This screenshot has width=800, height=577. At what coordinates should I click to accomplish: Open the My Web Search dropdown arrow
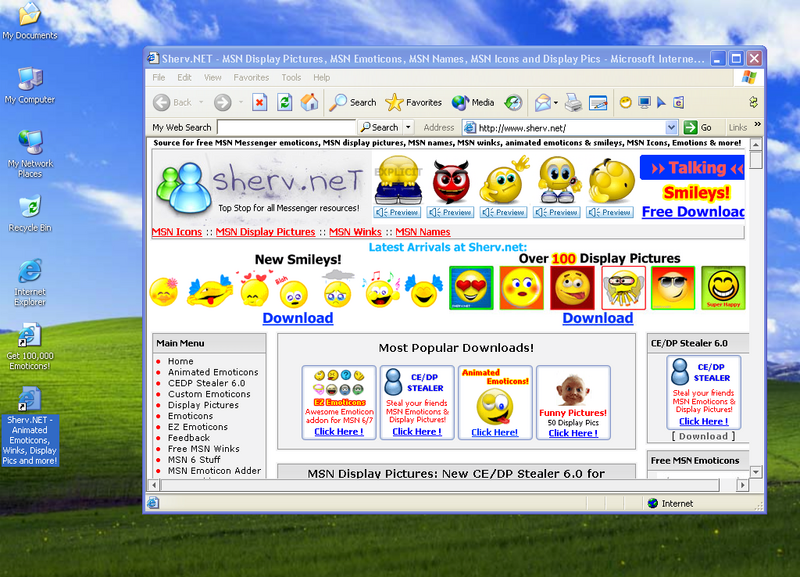[408, 127]
